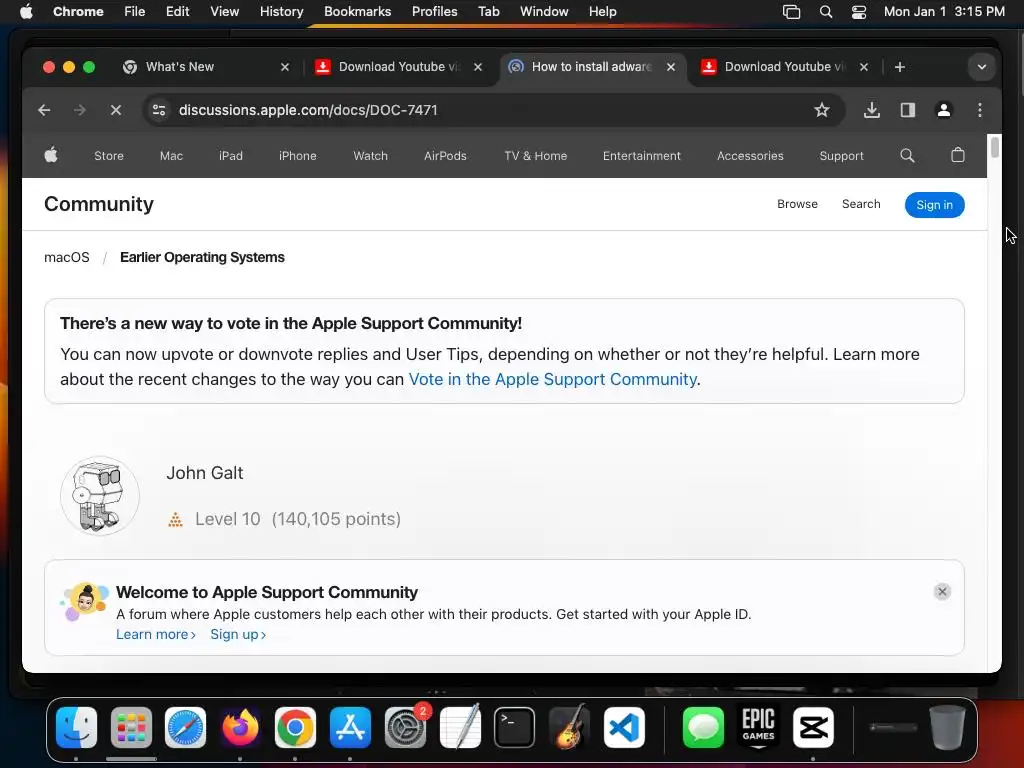Open Visual Studio Code from the Dock
Image resolution: width=1024 pixels, height=768 pixels.
coord(624,728)
